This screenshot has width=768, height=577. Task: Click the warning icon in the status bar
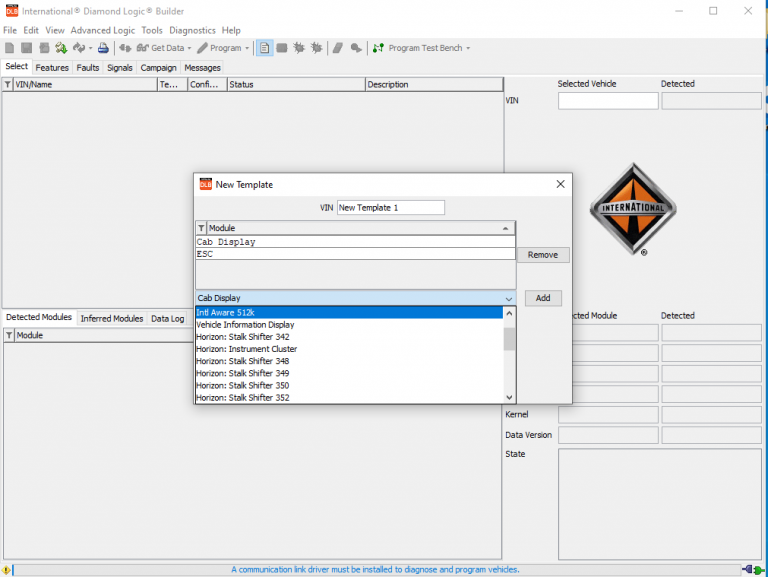[x=6, y=570]
